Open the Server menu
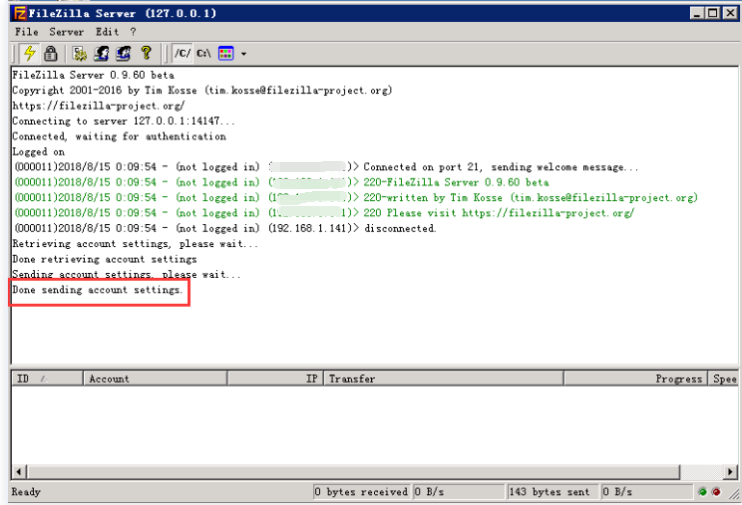Viewport: 742px width, 505px height. click(66, 32)
